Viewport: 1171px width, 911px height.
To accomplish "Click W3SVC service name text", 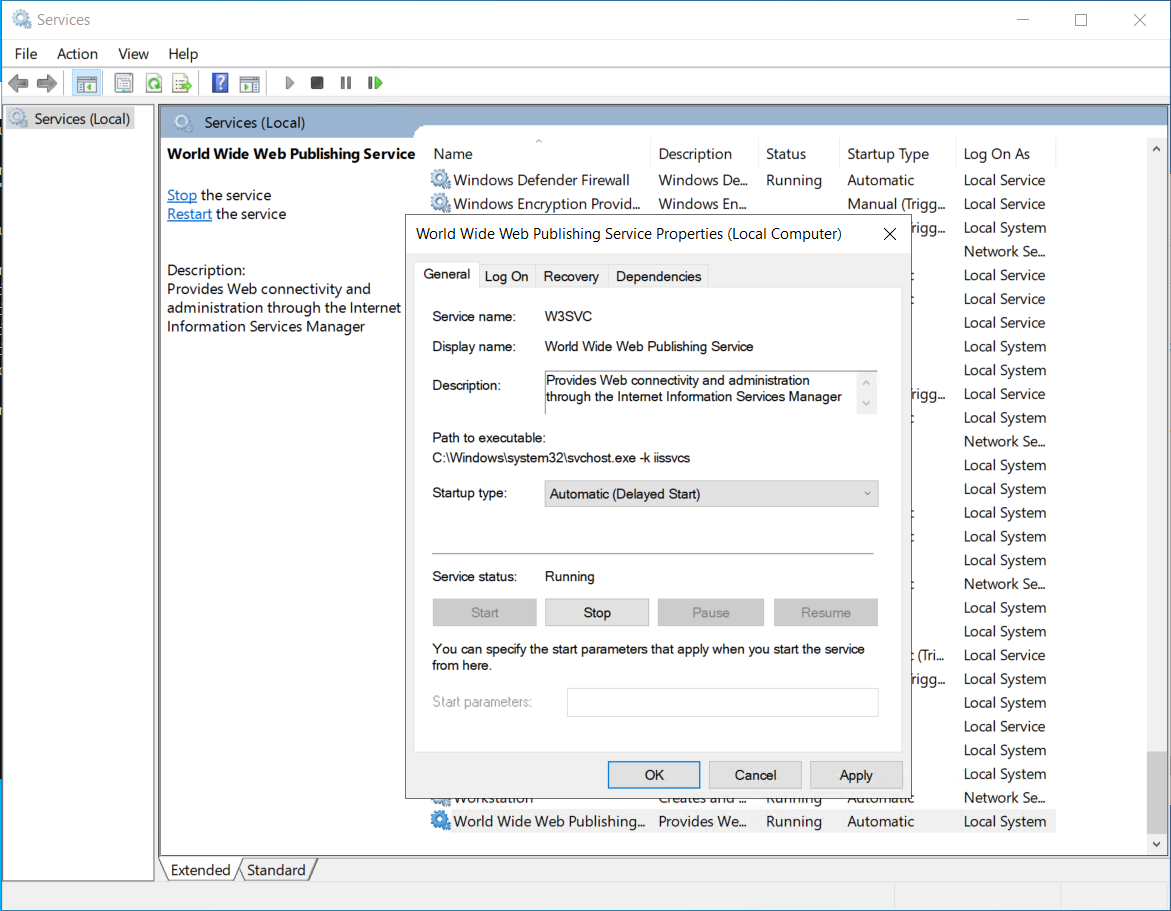I will coord(568,317).
